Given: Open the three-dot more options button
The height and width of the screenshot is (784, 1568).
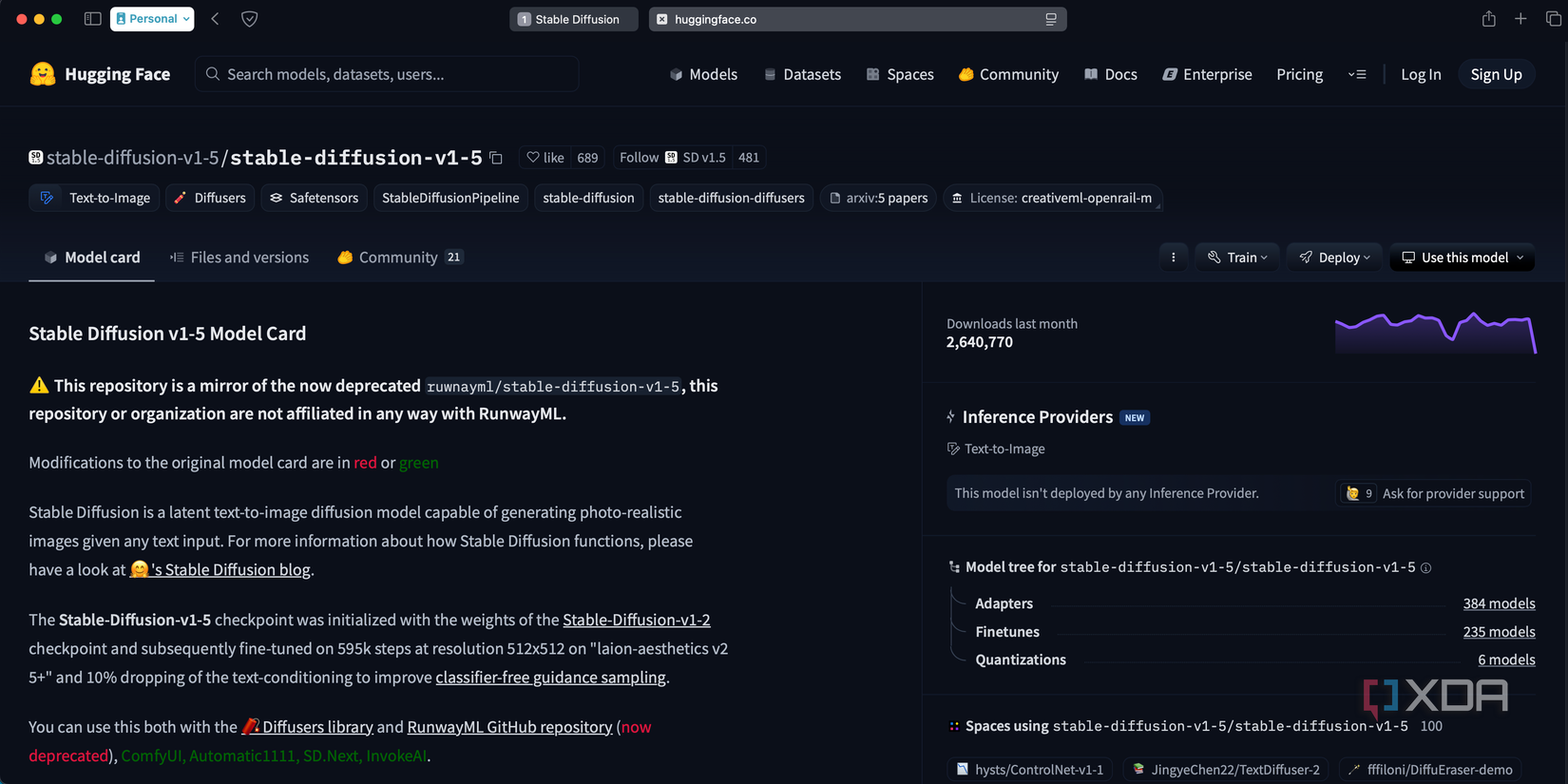Looking at the screenshot, I should tap(1174, 258).
